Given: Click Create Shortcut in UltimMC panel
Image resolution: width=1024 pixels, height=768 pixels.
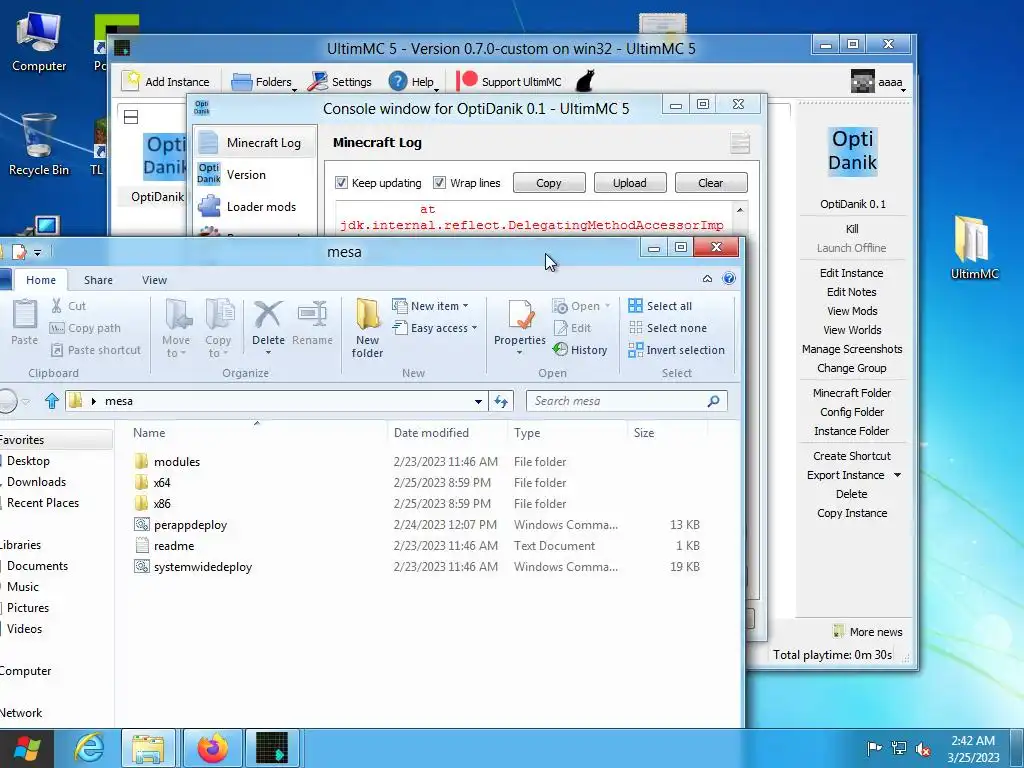Looking at the screenshot, I should coord(852,456).
